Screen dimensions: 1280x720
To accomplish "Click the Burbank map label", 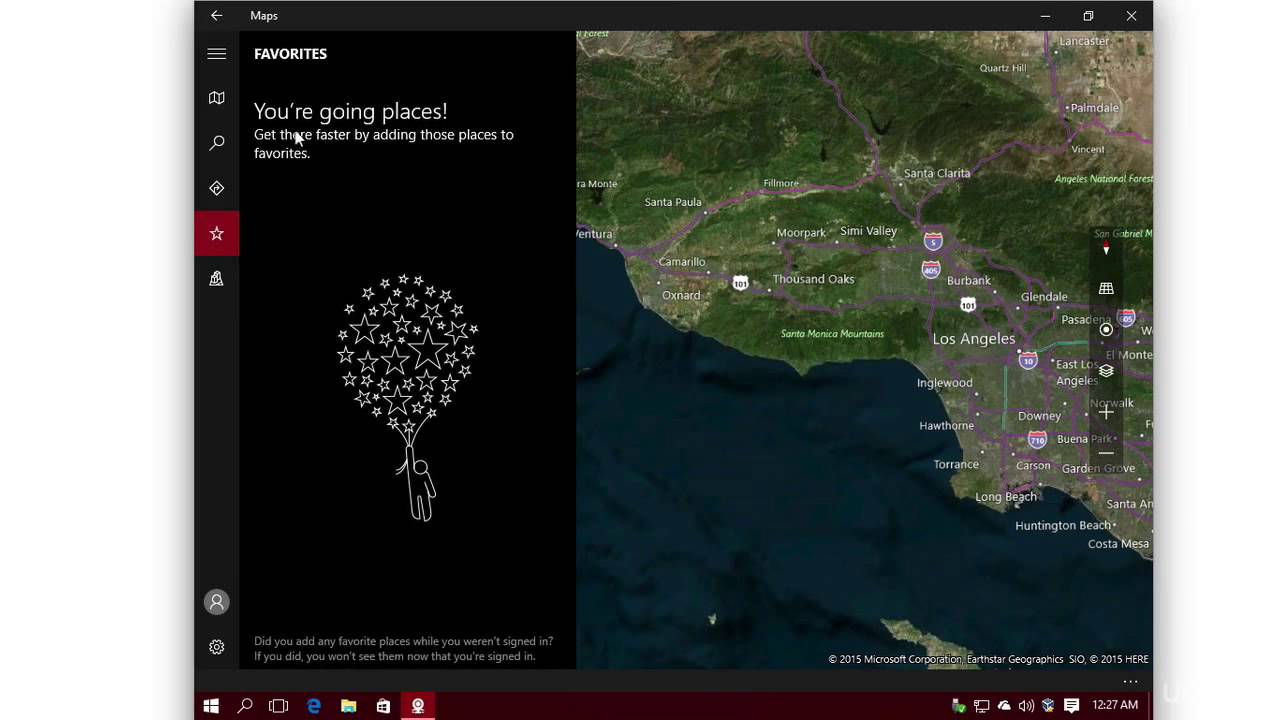I will 968,281.
